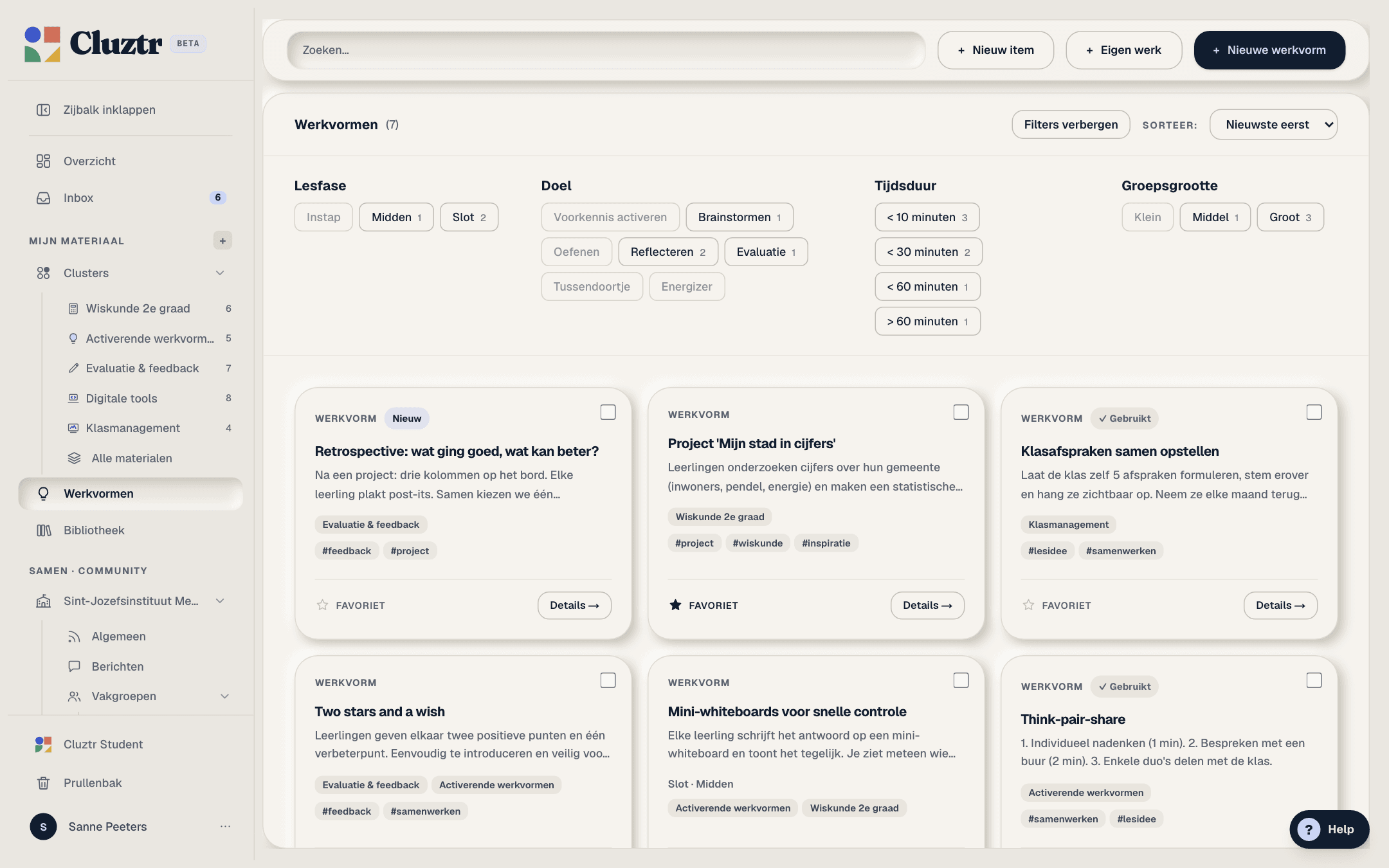Click the Bibliotheek books icon
The image size is (1389, 868).
coord(43,530)
